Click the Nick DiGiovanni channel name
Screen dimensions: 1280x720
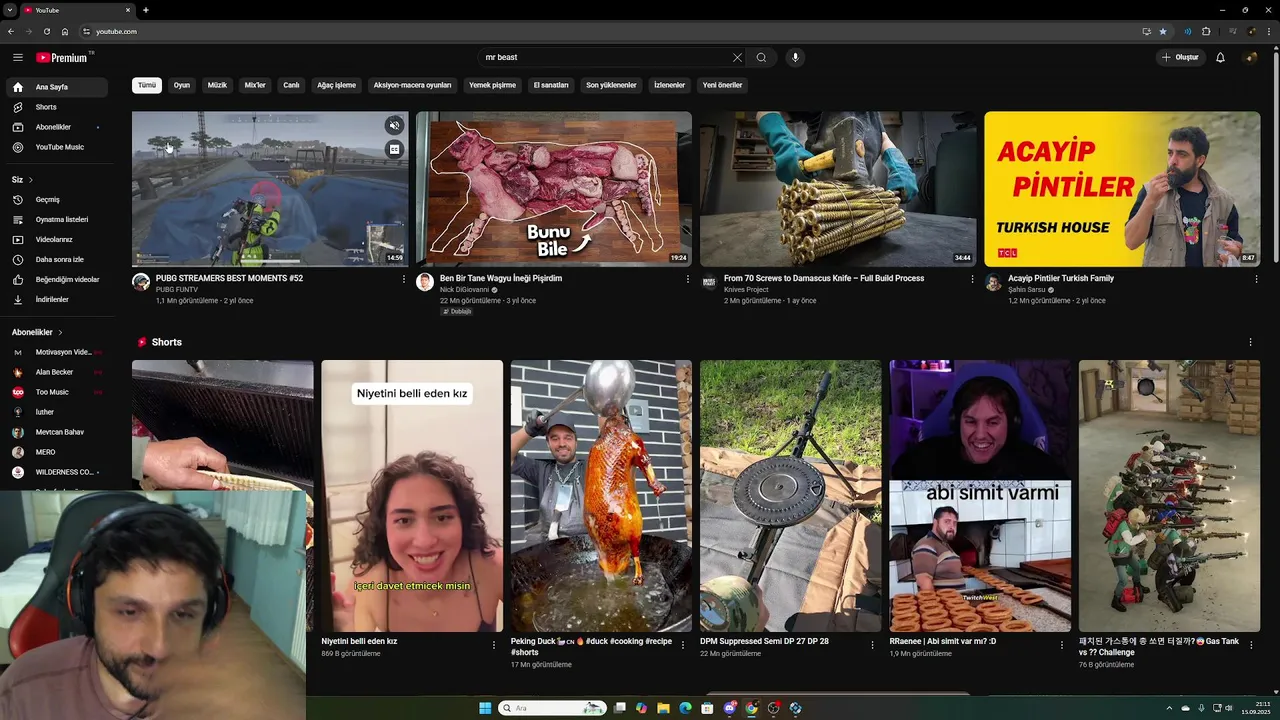point(464,290)
